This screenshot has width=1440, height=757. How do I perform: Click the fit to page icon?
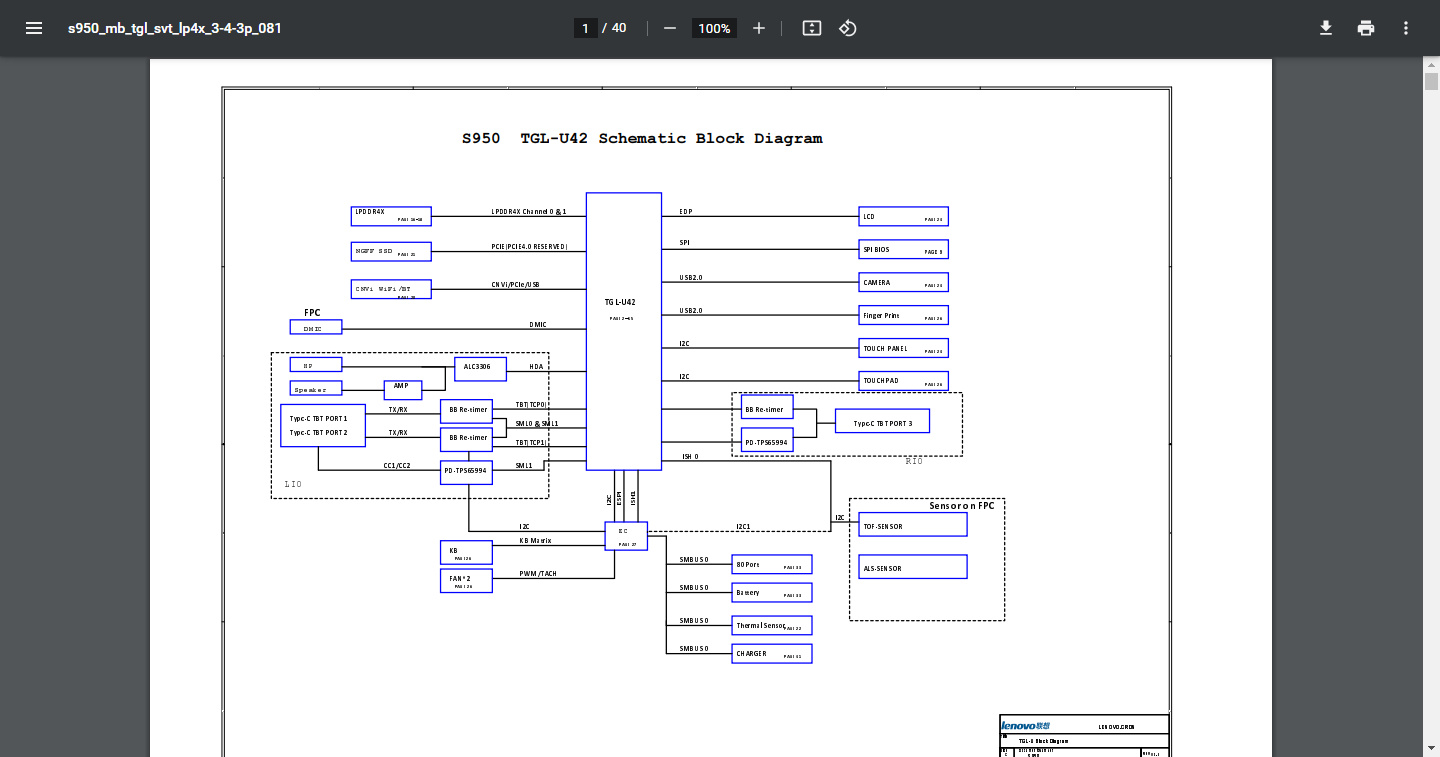point(812,28)
